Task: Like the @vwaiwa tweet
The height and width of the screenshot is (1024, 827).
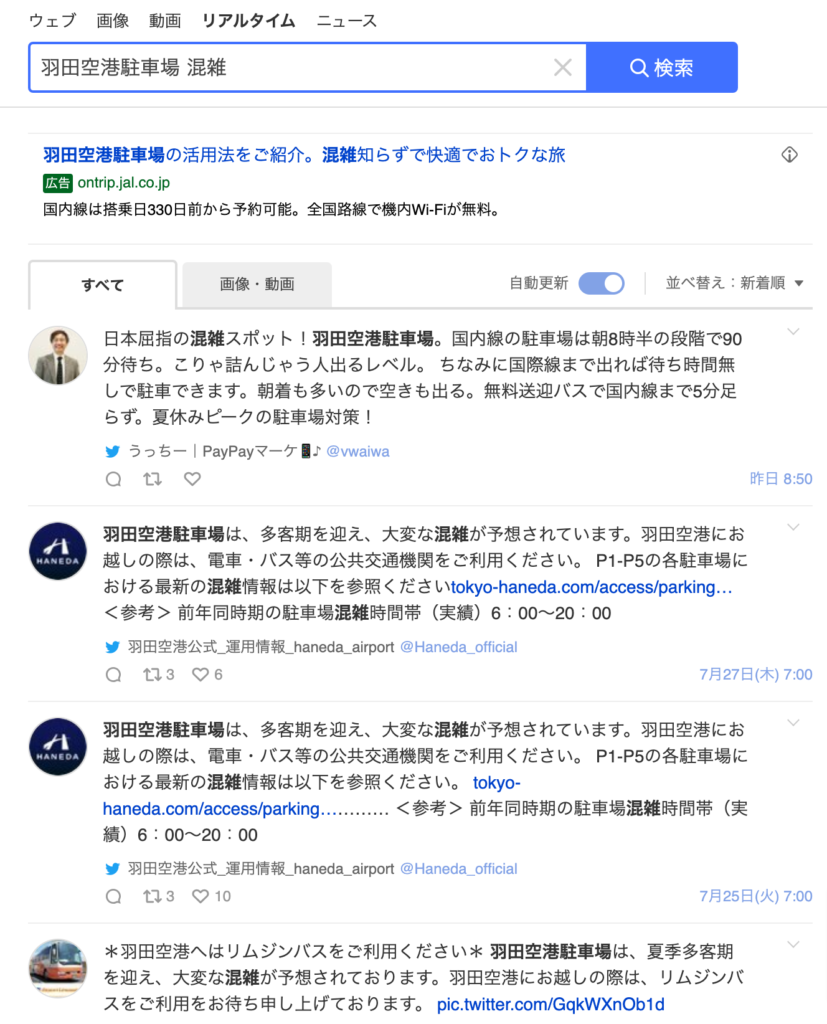Action: [192, 479]
